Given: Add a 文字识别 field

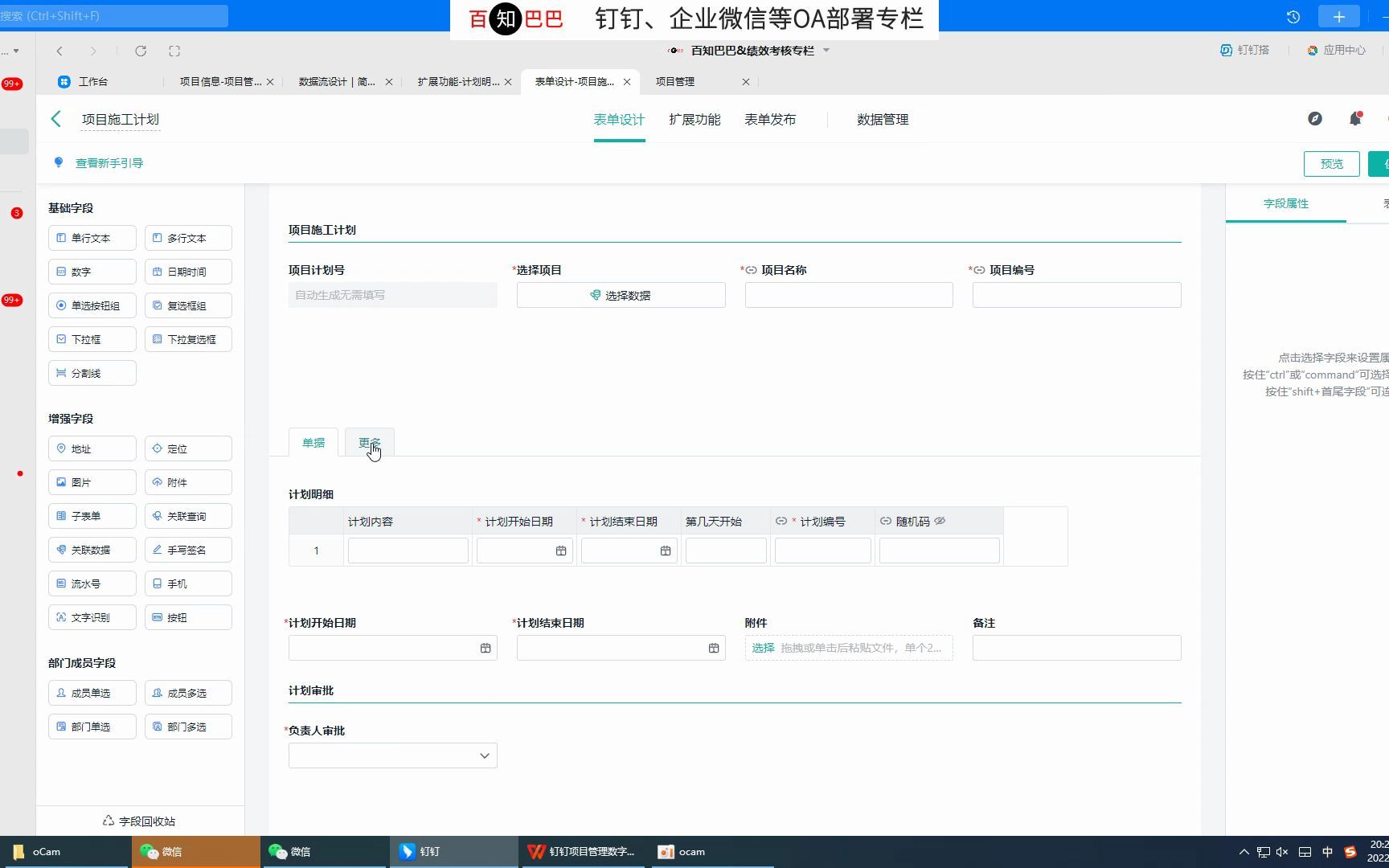Looking at the screenshot, I should (92, 617).
